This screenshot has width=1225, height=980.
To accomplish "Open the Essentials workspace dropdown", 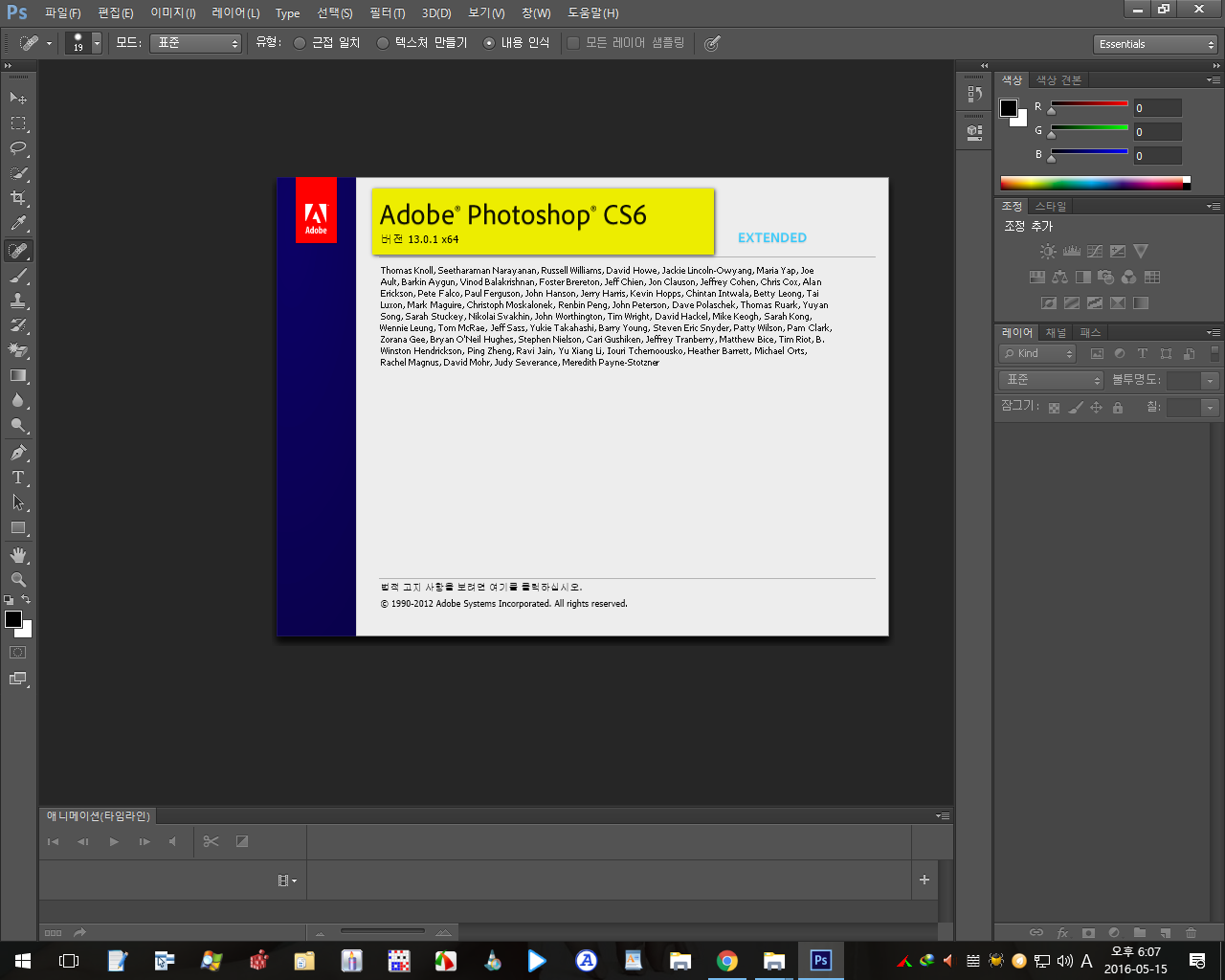I will (1155, 44).
